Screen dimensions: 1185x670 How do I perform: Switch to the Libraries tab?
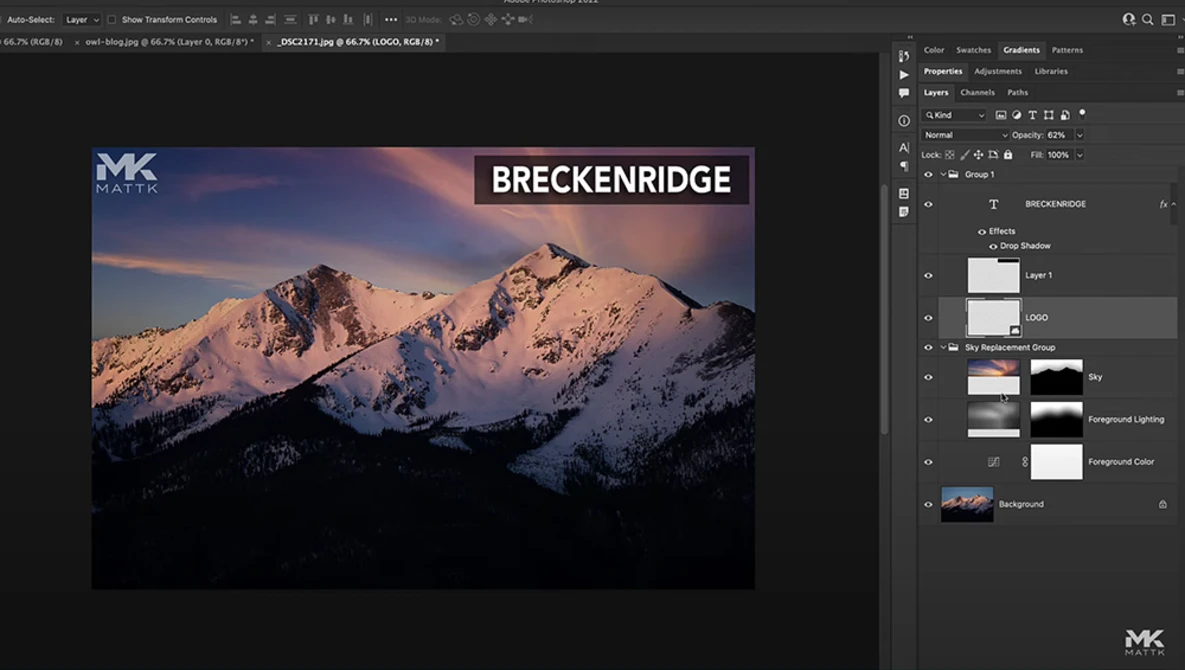click(1051, 71)
